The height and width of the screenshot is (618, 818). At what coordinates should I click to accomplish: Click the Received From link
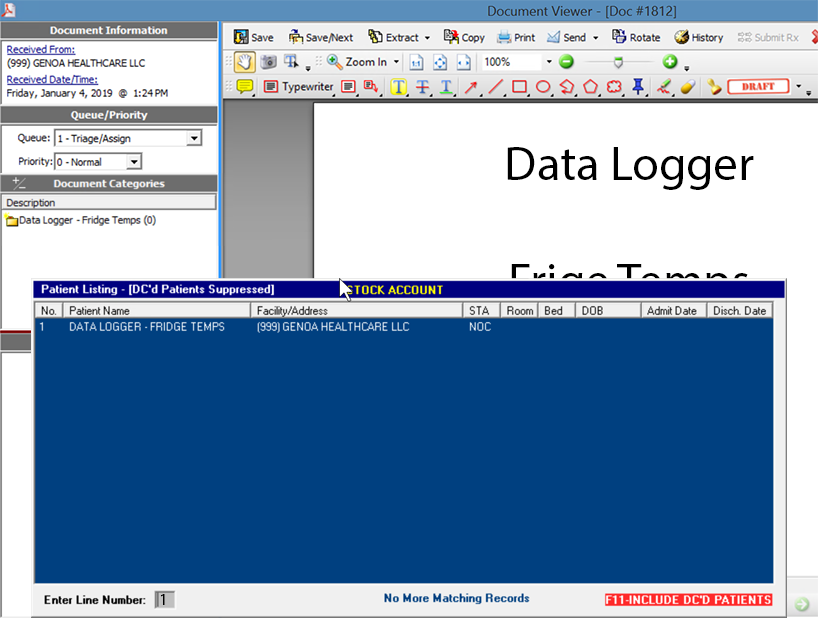tap(41, 49)
